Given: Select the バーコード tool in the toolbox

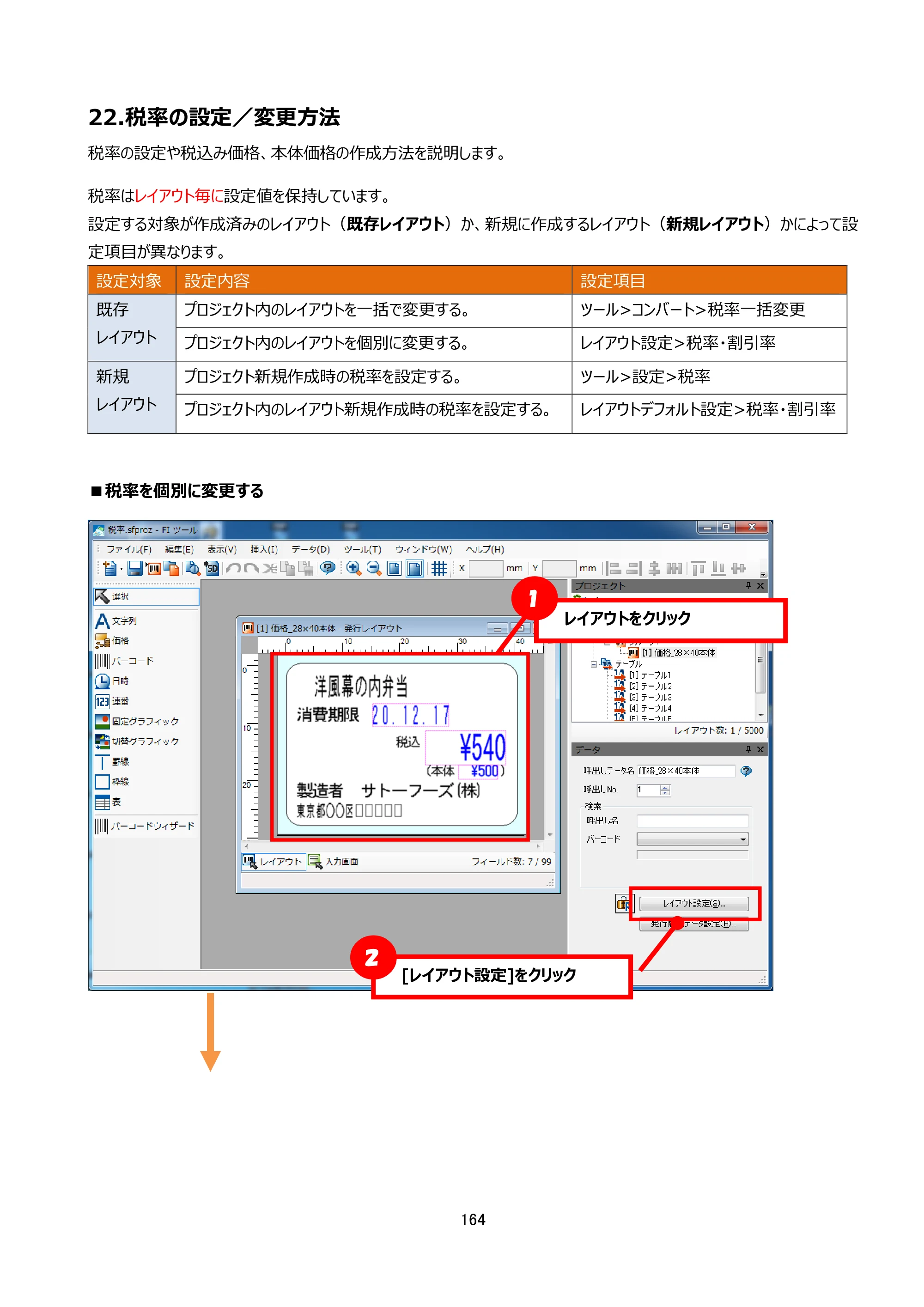Looking at the screenshot, I should (124, 661).
